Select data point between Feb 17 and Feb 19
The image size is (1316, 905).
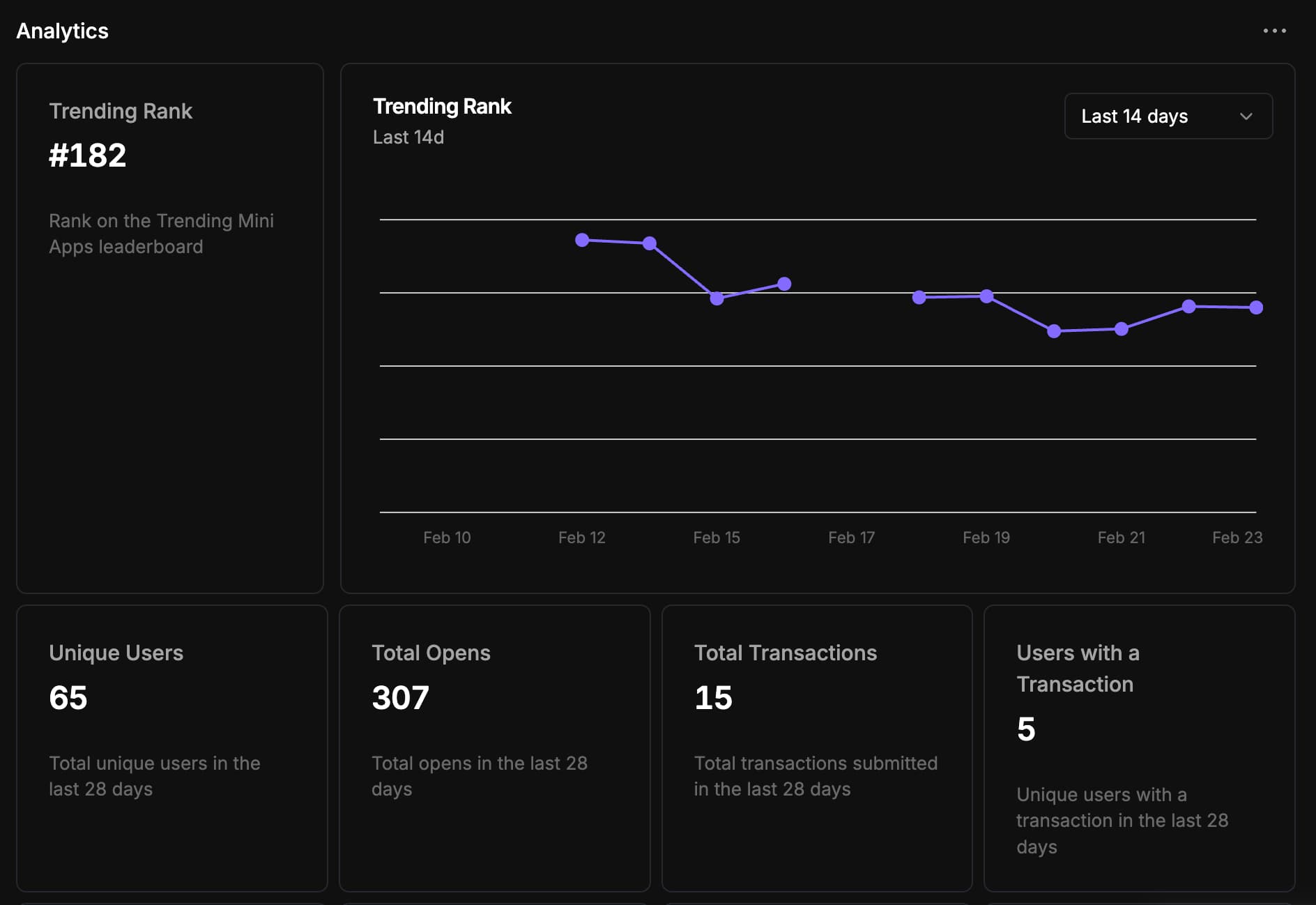[919, 297]
